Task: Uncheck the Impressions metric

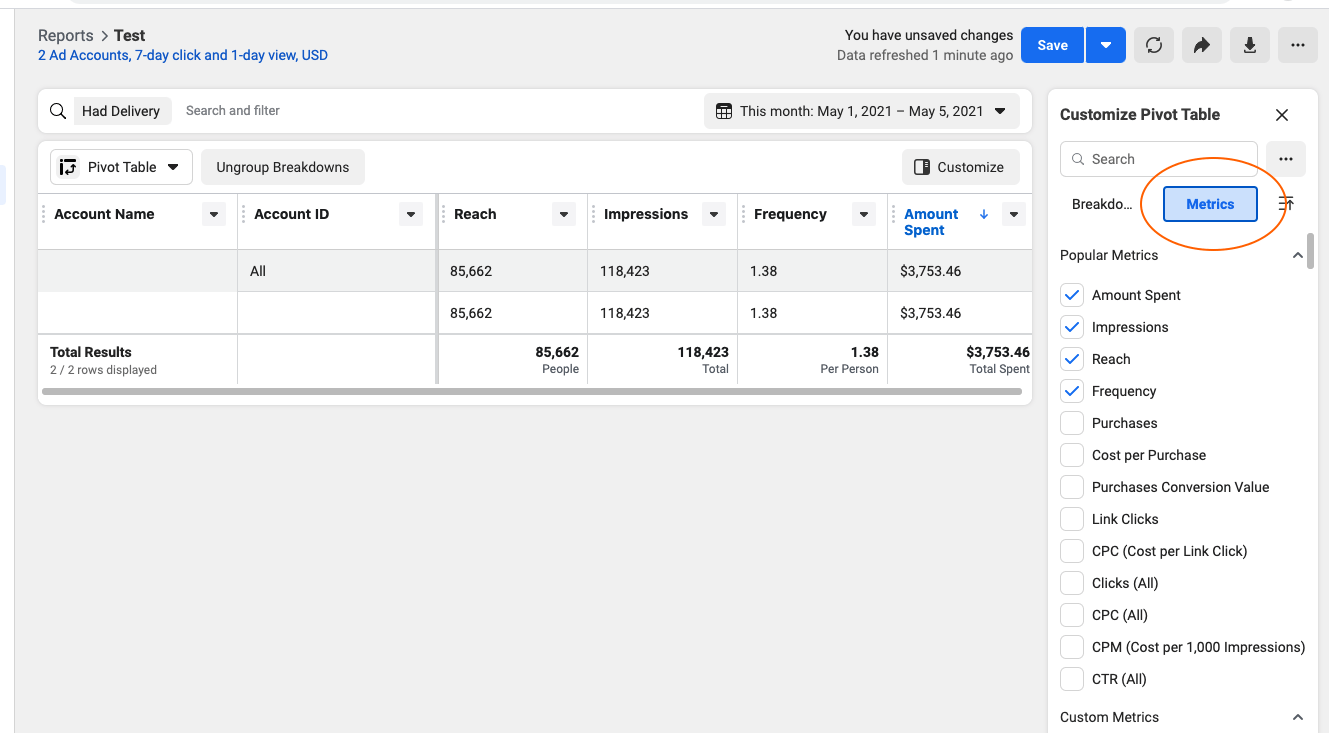Action: coord(1071,326)
